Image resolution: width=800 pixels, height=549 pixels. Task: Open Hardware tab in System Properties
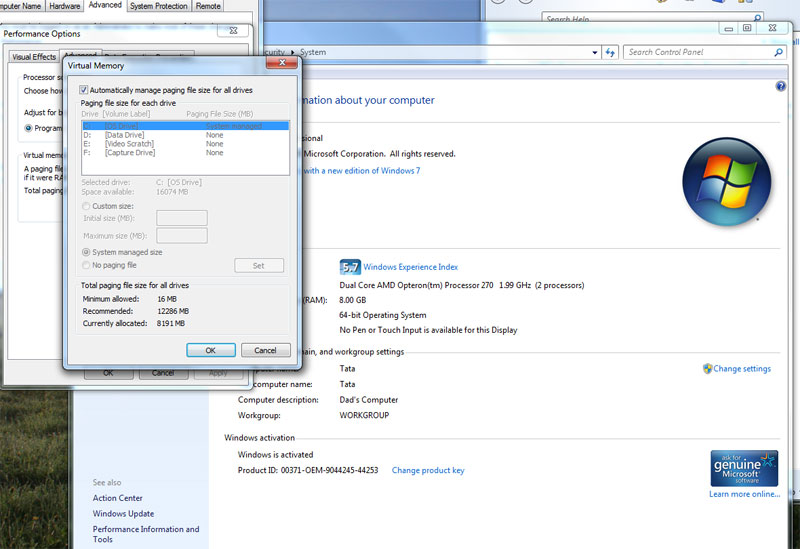pyautogui.click(x=65, y=6)
